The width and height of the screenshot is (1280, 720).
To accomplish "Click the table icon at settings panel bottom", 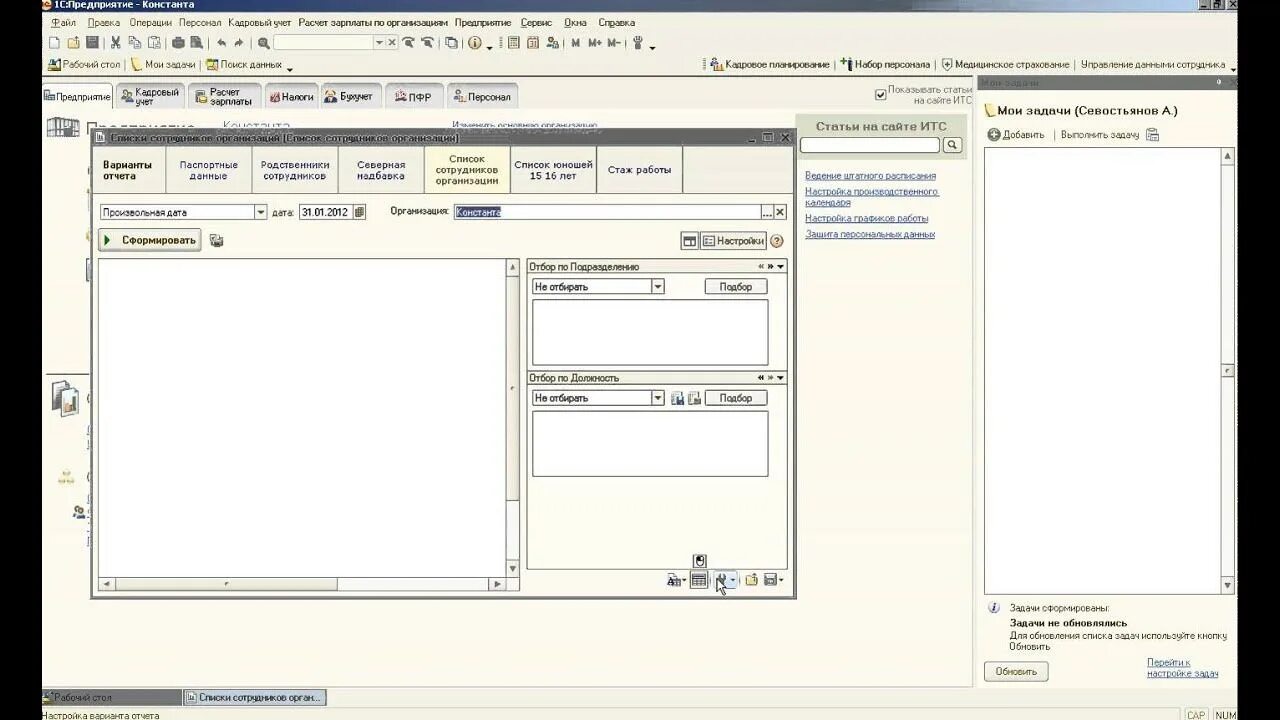I will (x=699, y=580).
